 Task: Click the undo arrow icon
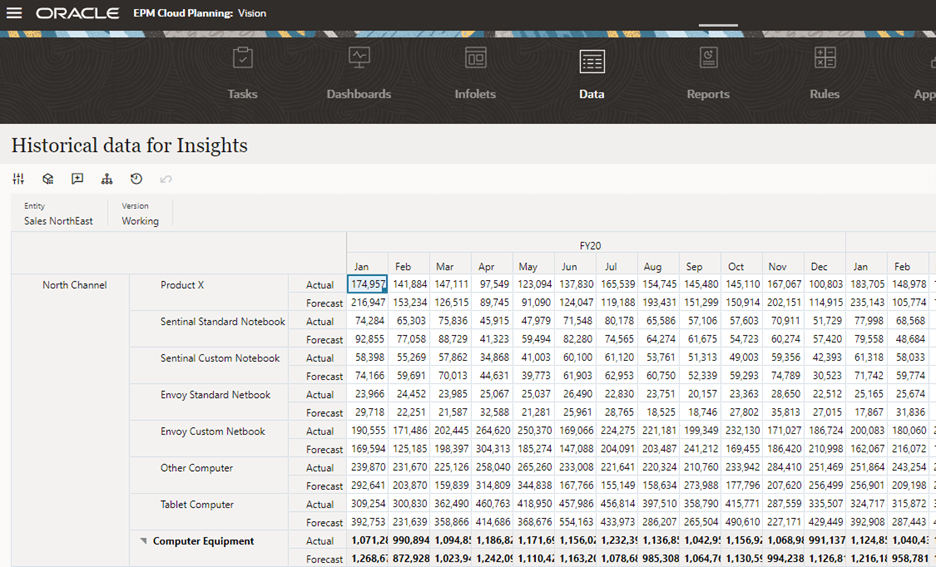coord(166,179)
